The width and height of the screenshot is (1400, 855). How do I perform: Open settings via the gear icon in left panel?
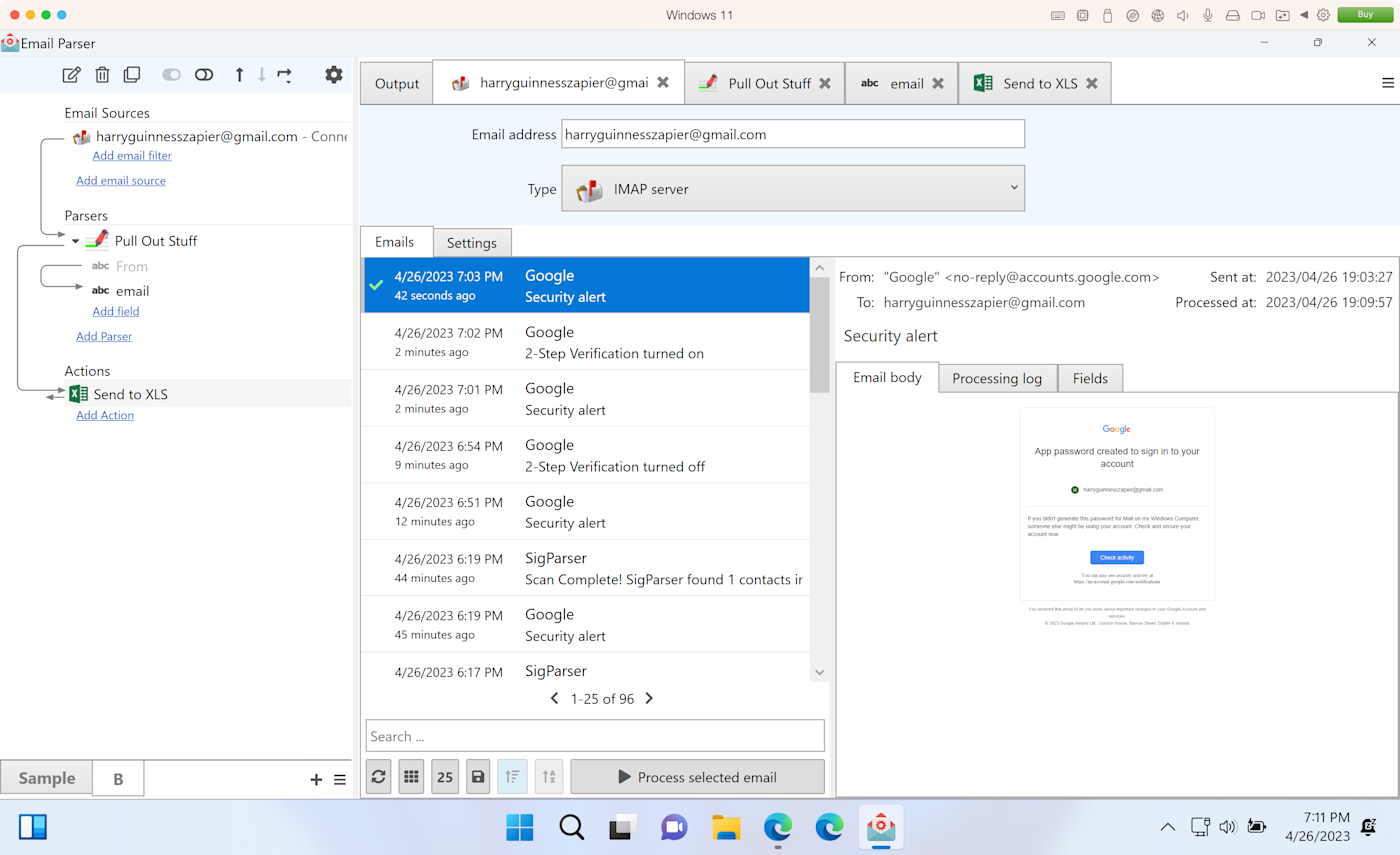(x=334, y=75)
